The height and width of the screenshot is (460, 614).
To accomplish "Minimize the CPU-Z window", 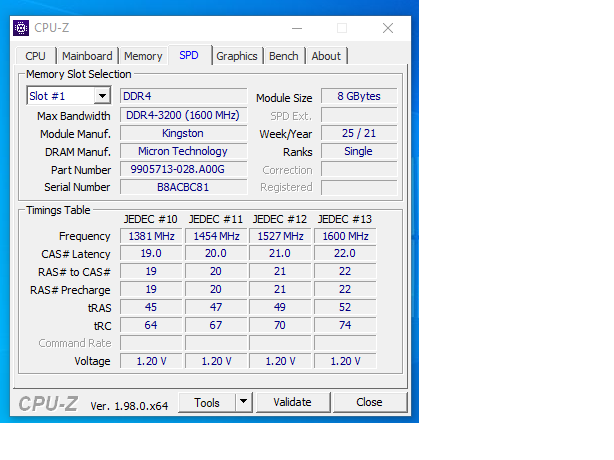I will (x=297, y=28).
